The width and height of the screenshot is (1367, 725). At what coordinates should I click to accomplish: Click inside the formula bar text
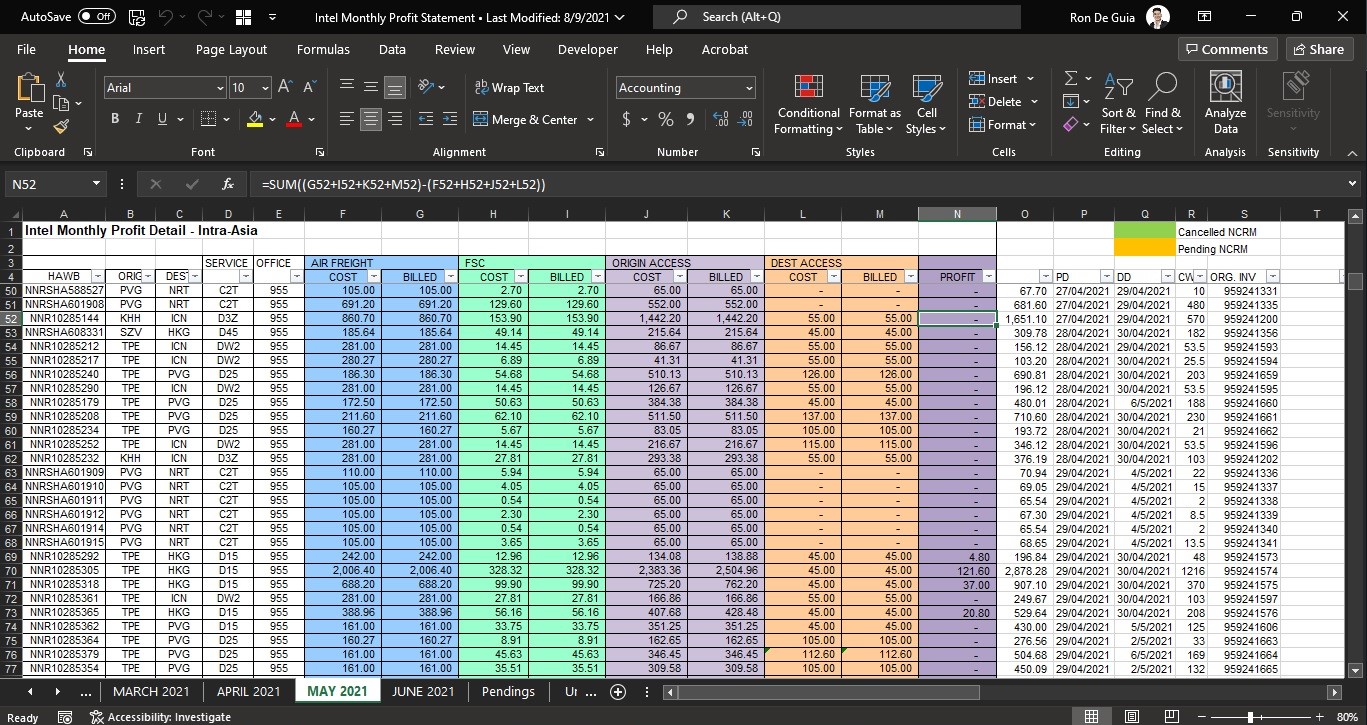tap(404, 184)
